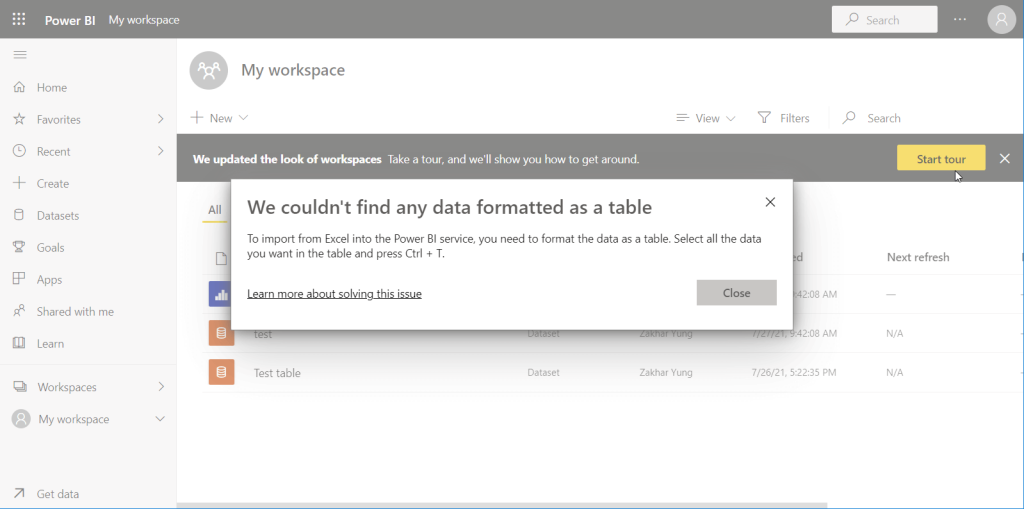This screenshot has height=509, width=1024.
Task: Click the Workspaces monitor icon
Action: coord(20,387)
